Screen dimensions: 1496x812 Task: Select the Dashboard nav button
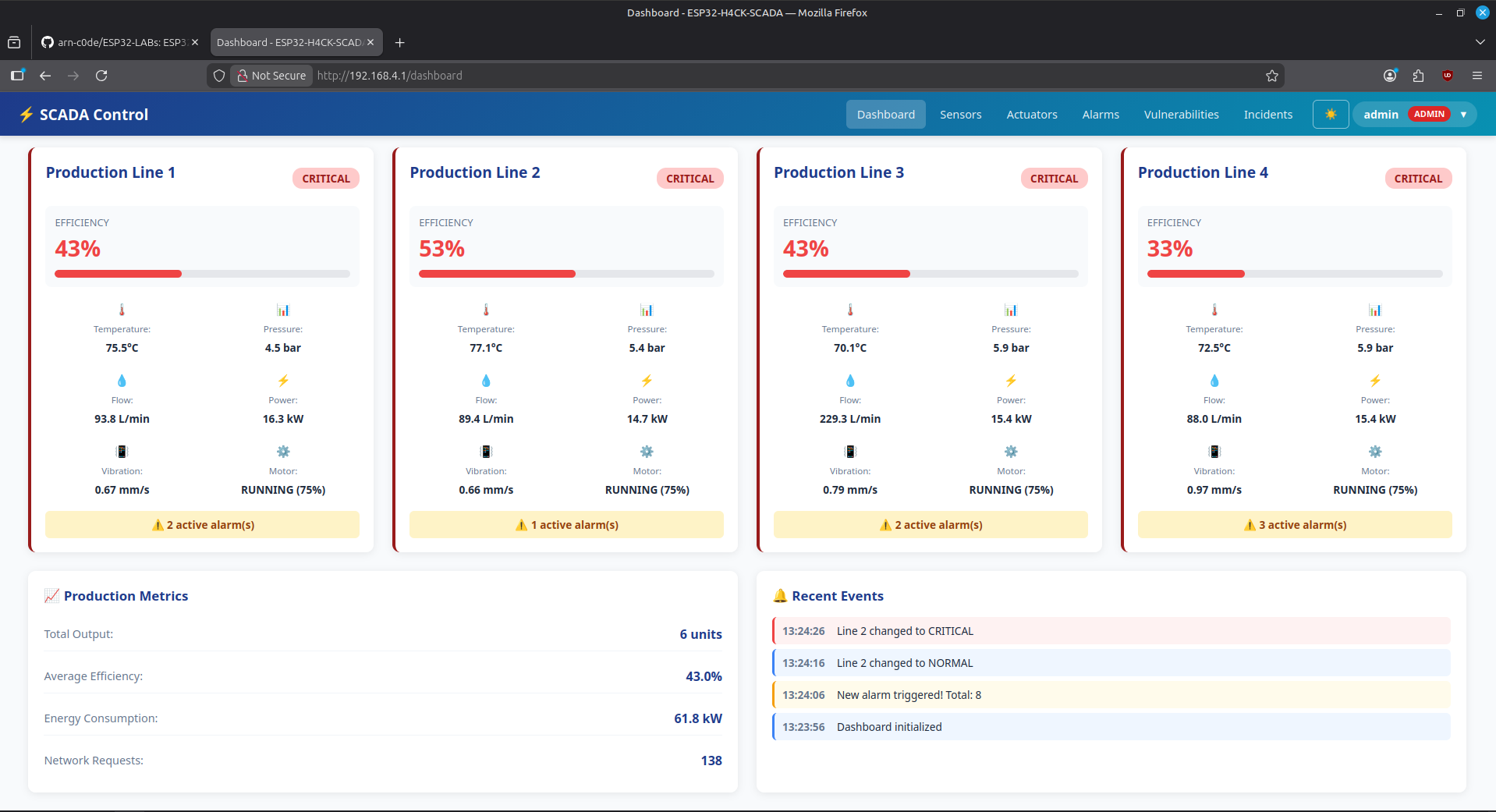(885, 115)
